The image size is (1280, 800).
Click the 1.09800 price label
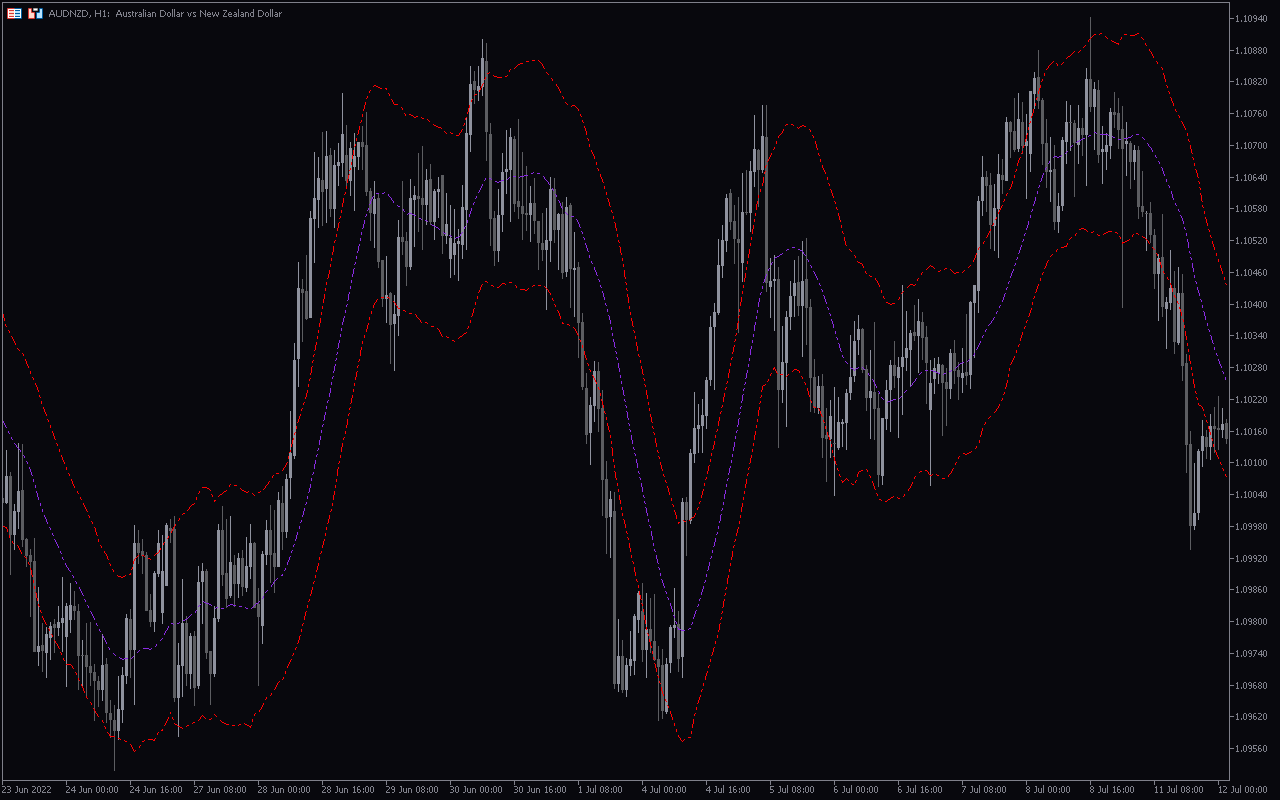pyautogui.click(x=1252, y=622)
